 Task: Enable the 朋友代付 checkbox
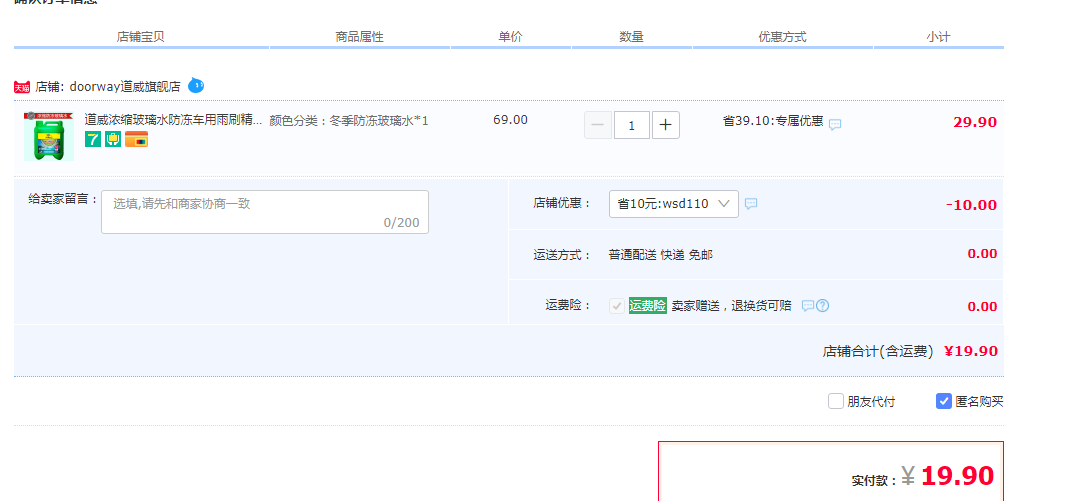coord(836,401)
